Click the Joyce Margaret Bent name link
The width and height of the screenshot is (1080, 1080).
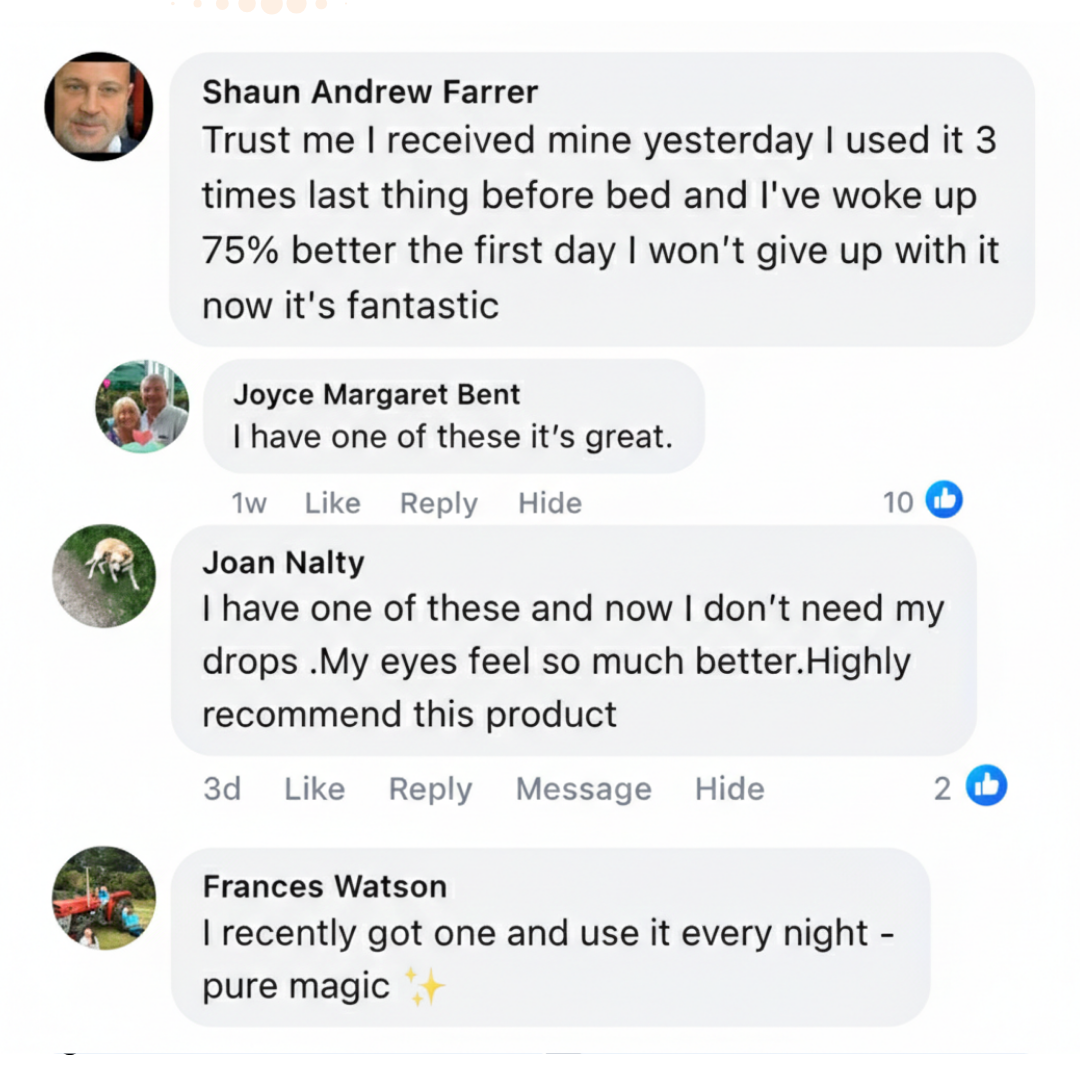376,394
